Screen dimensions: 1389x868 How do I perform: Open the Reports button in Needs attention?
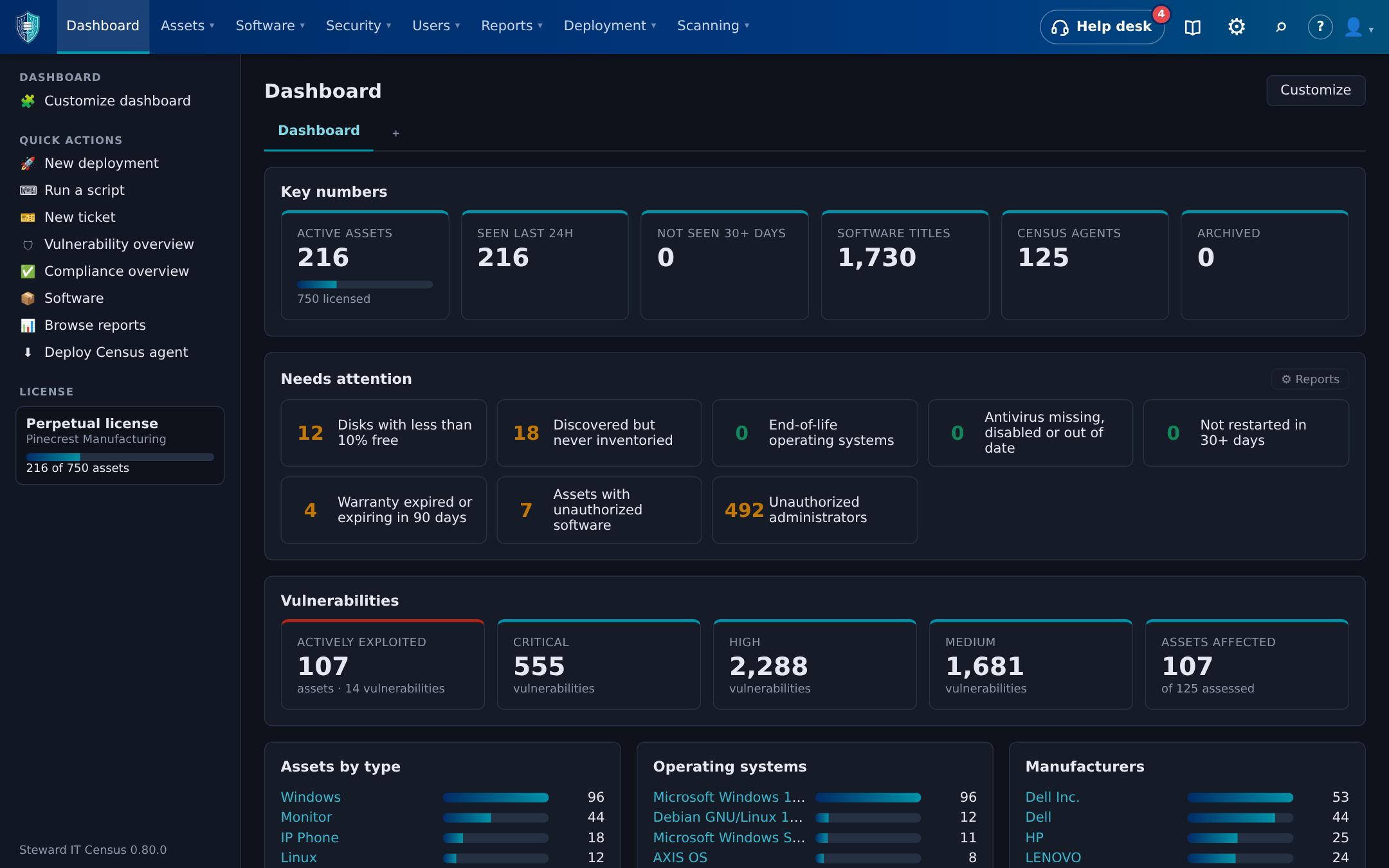pyautogui.click(x=1310, y=379)
